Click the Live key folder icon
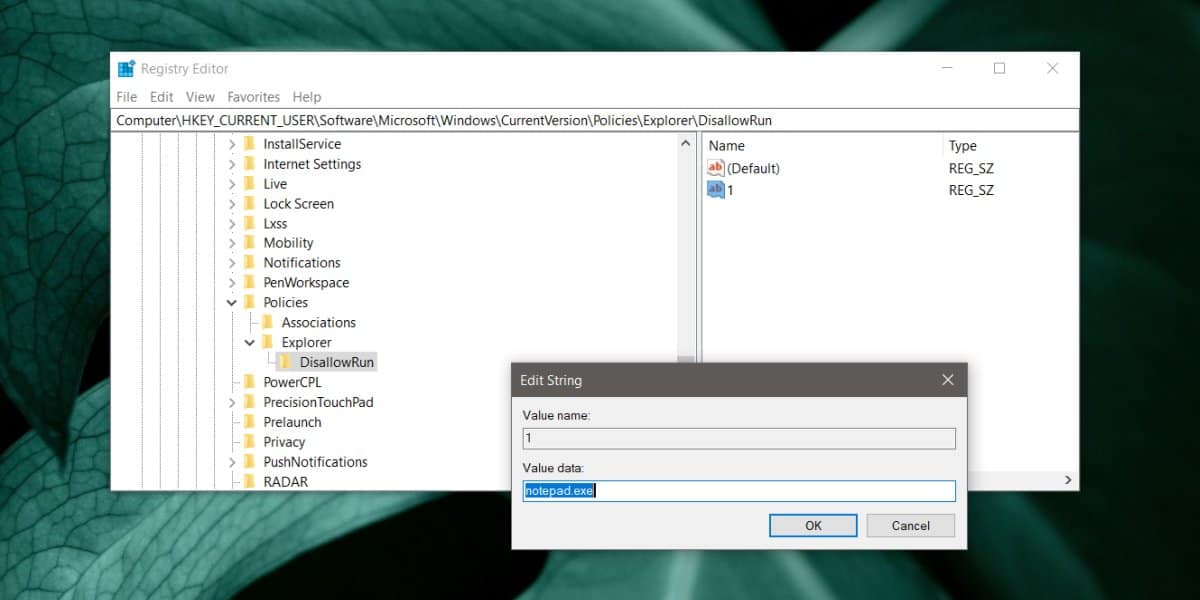The image size is (1200, 600). [x=250, y=184]
